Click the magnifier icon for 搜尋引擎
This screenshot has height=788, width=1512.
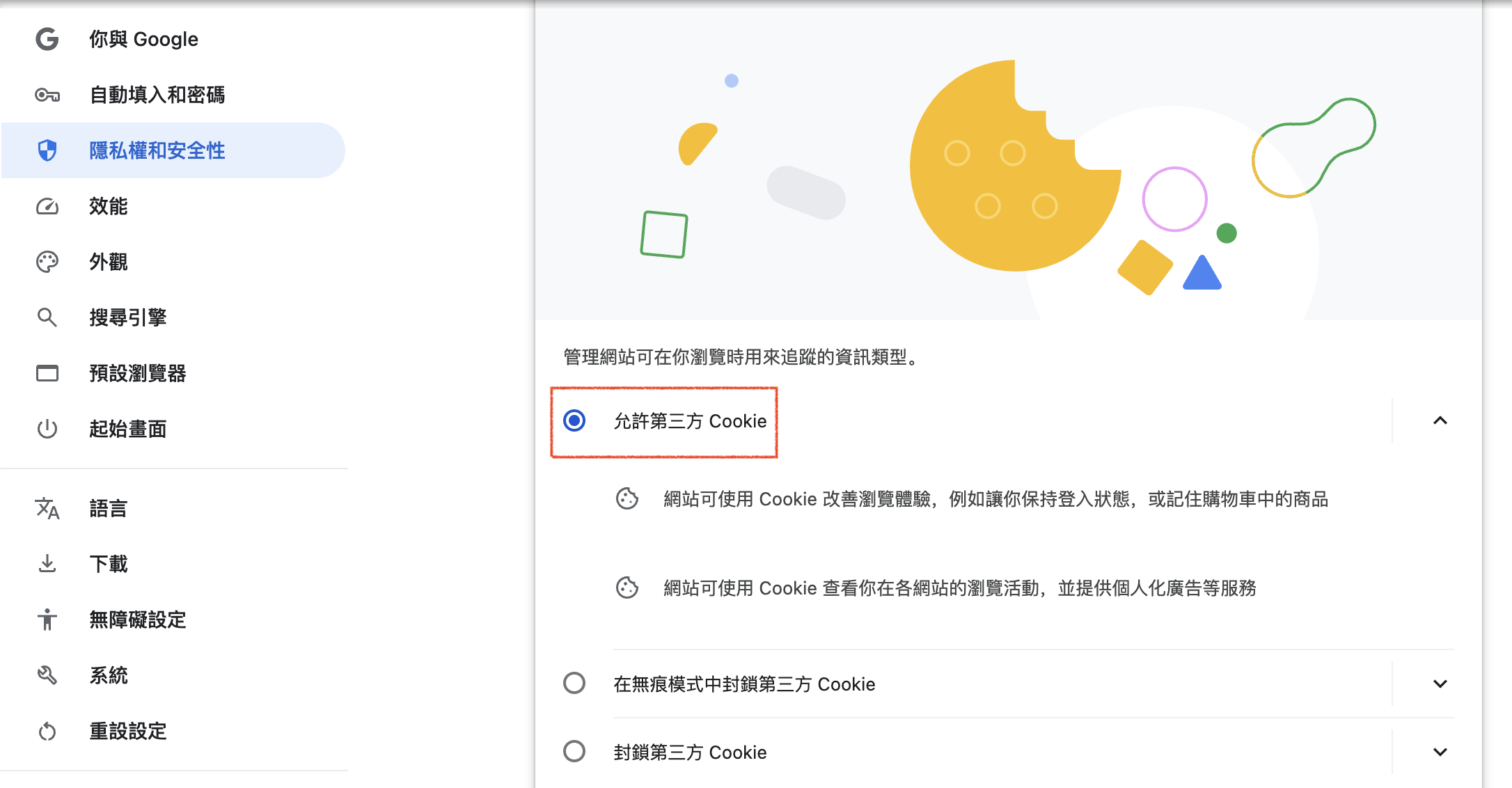pyautogui.click(x=47, y=317)
